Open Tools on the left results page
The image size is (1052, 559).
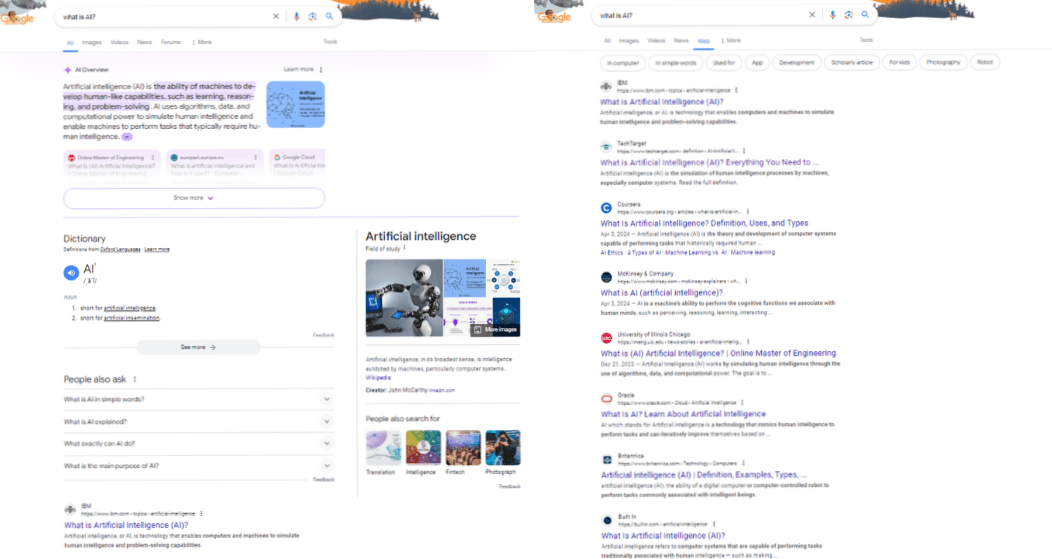(x=330, y=42)
